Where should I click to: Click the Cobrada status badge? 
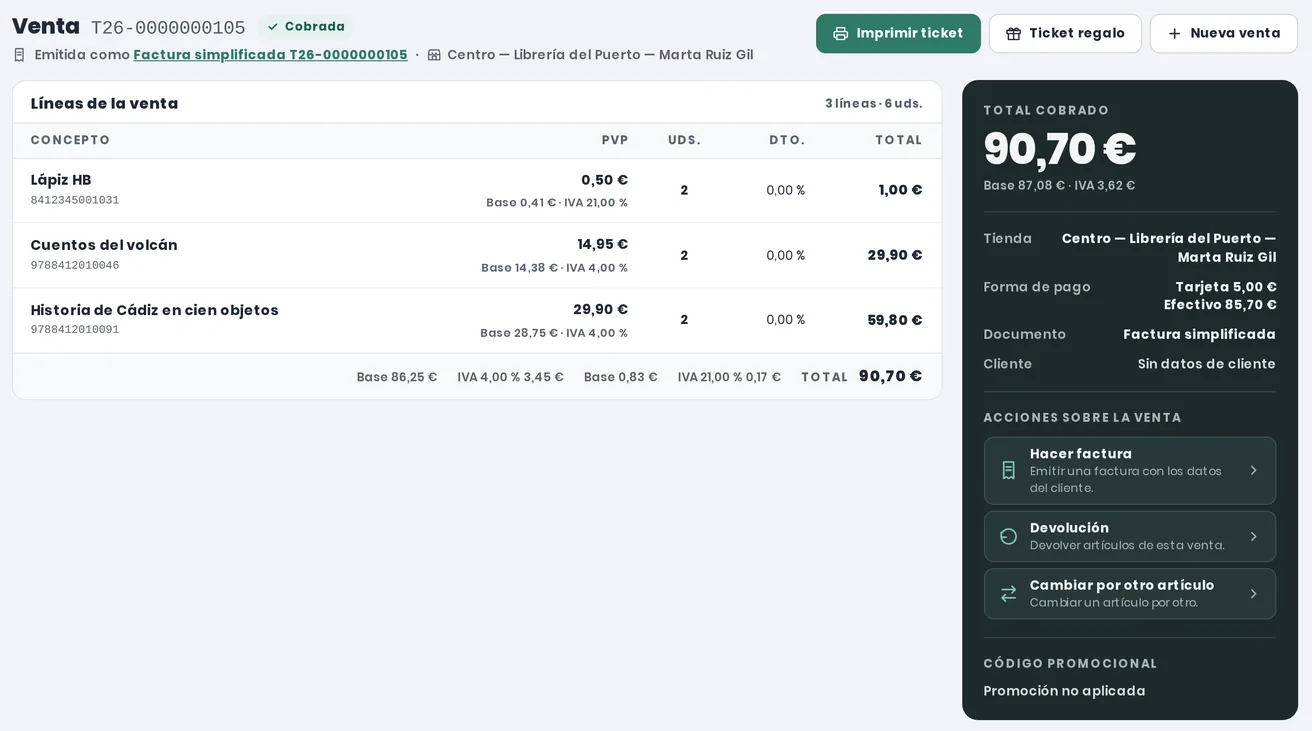tap(306, 27)
